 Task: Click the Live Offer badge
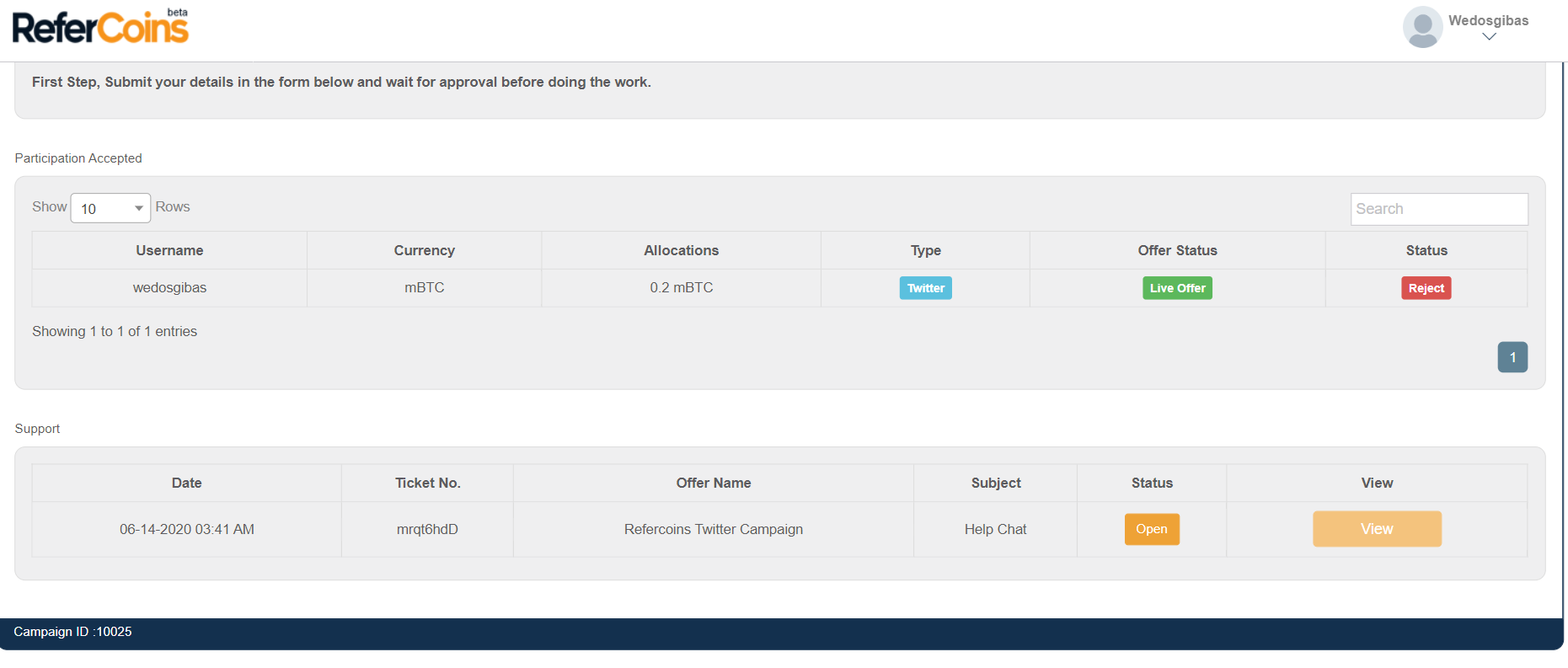coord(1178,288)
